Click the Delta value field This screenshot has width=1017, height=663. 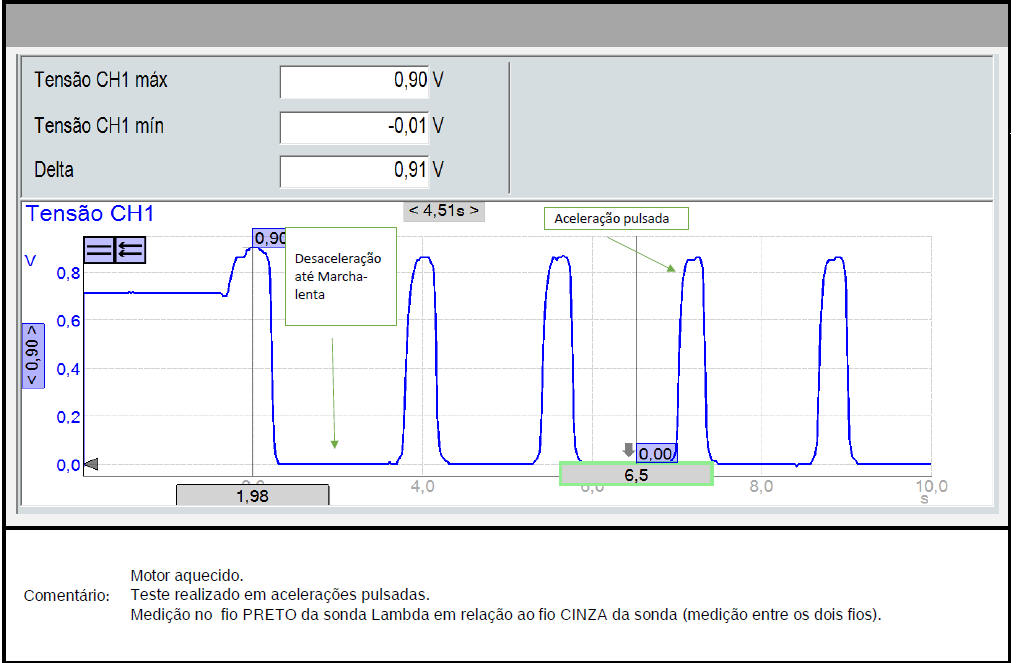point(354,170)
